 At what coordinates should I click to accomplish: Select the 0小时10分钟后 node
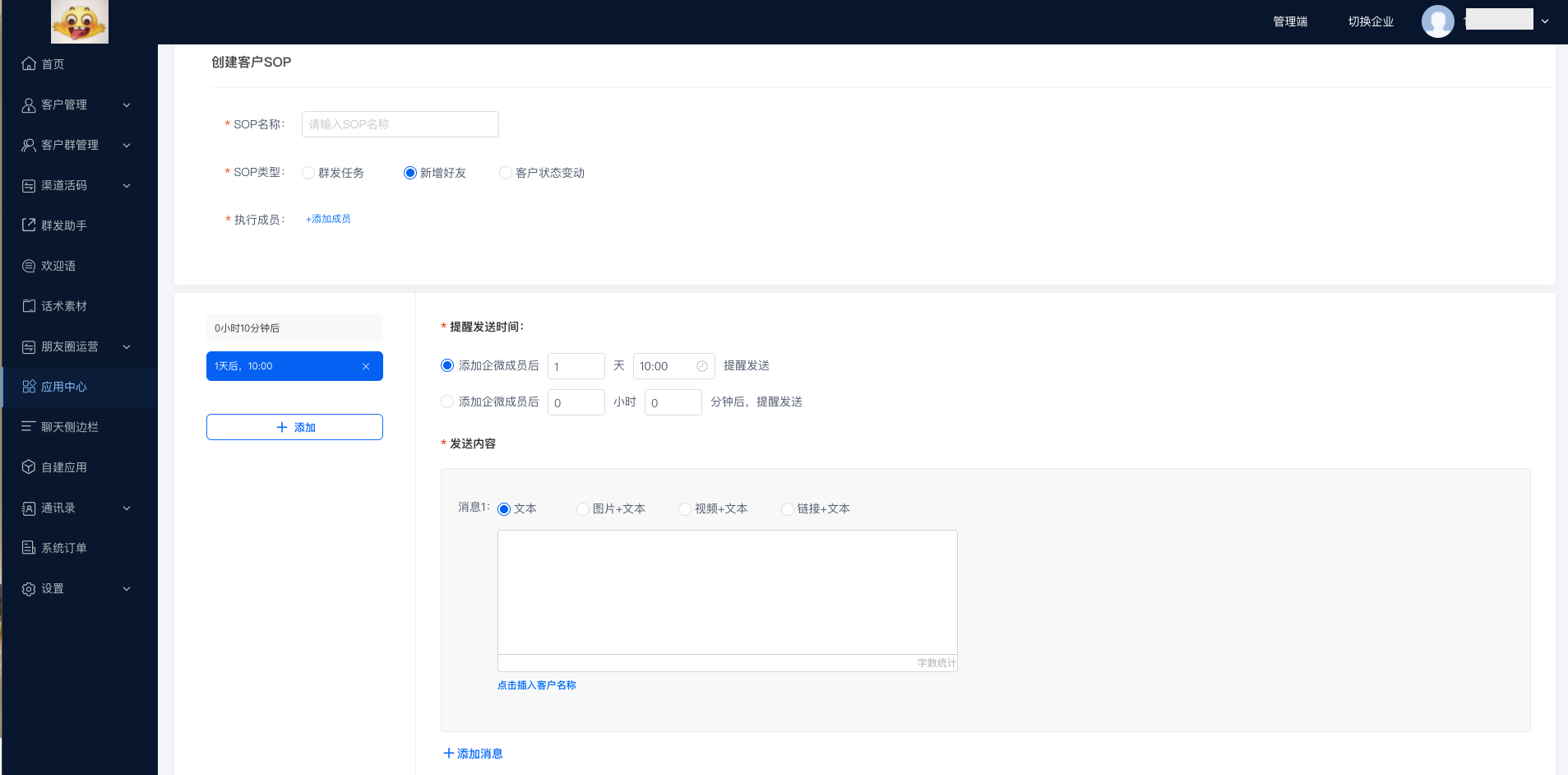pos(294,328)
